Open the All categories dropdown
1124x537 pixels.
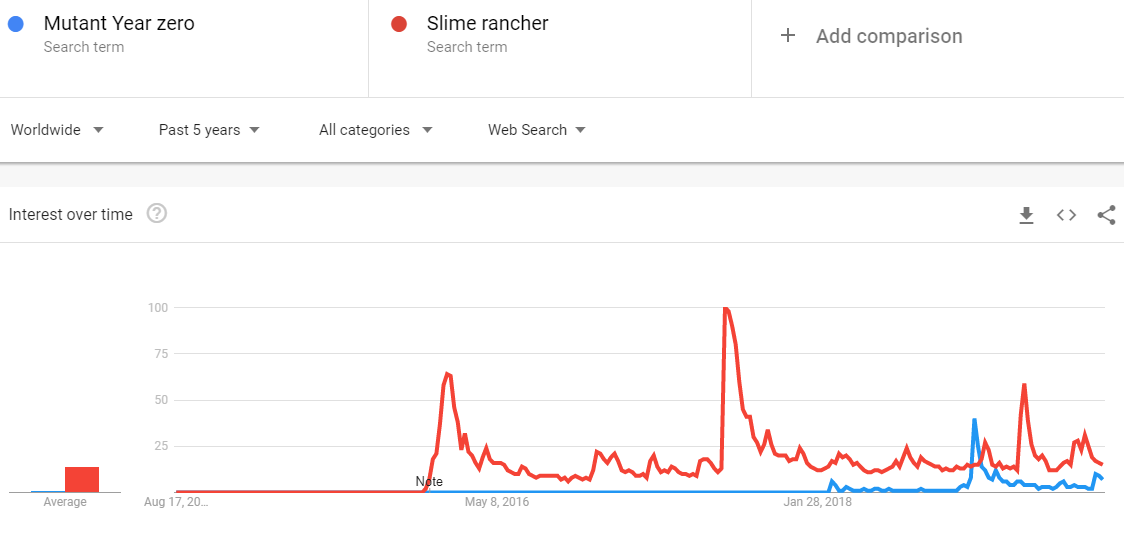click(376, 130)
